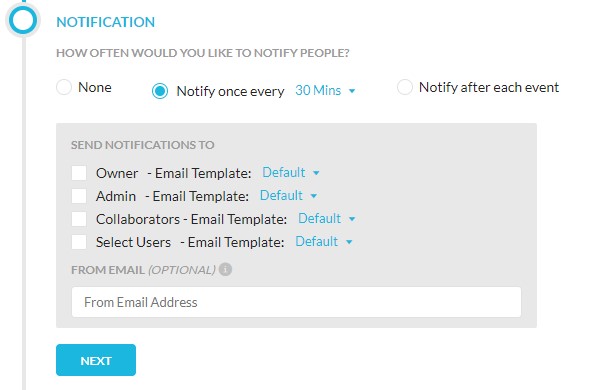Choose Notify after each event option
The image size is (592, 390).
tap(404, 87)
